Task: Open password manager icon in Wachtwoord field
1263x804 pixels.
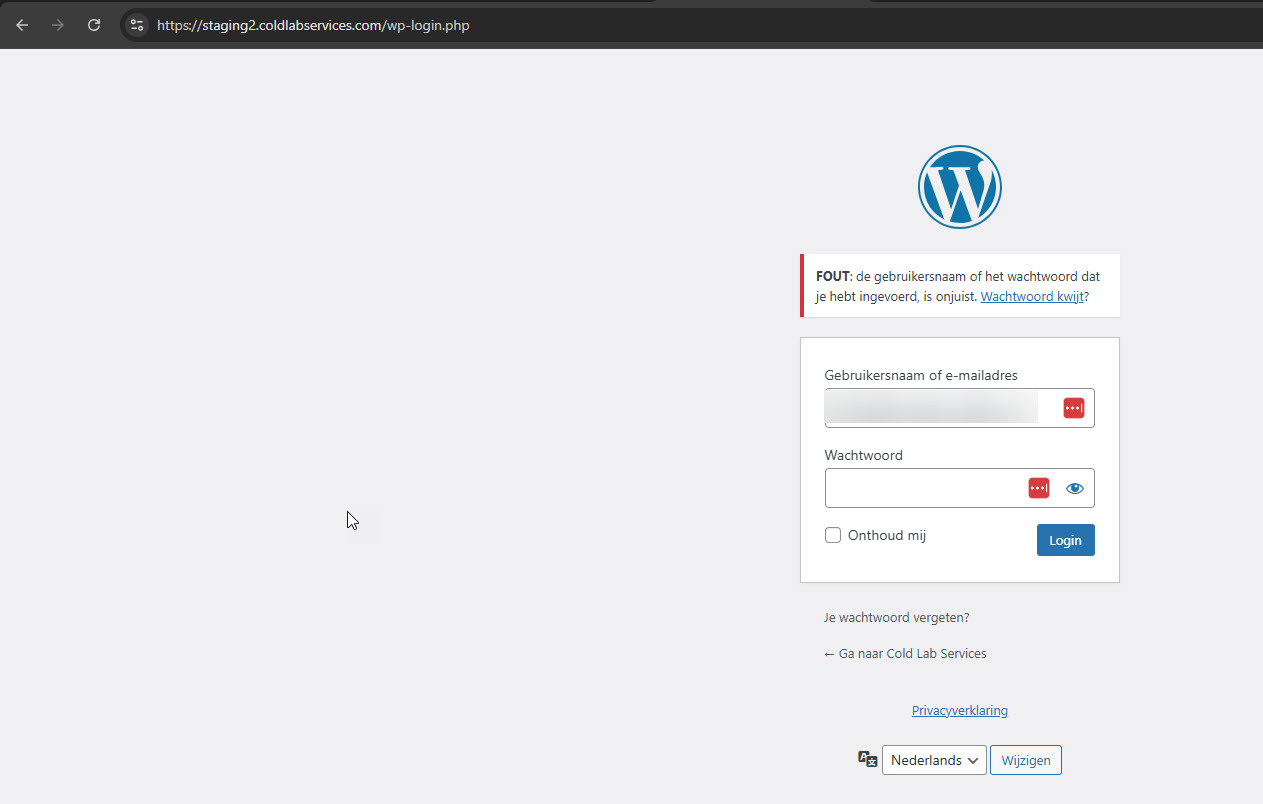Action: 1039,488
